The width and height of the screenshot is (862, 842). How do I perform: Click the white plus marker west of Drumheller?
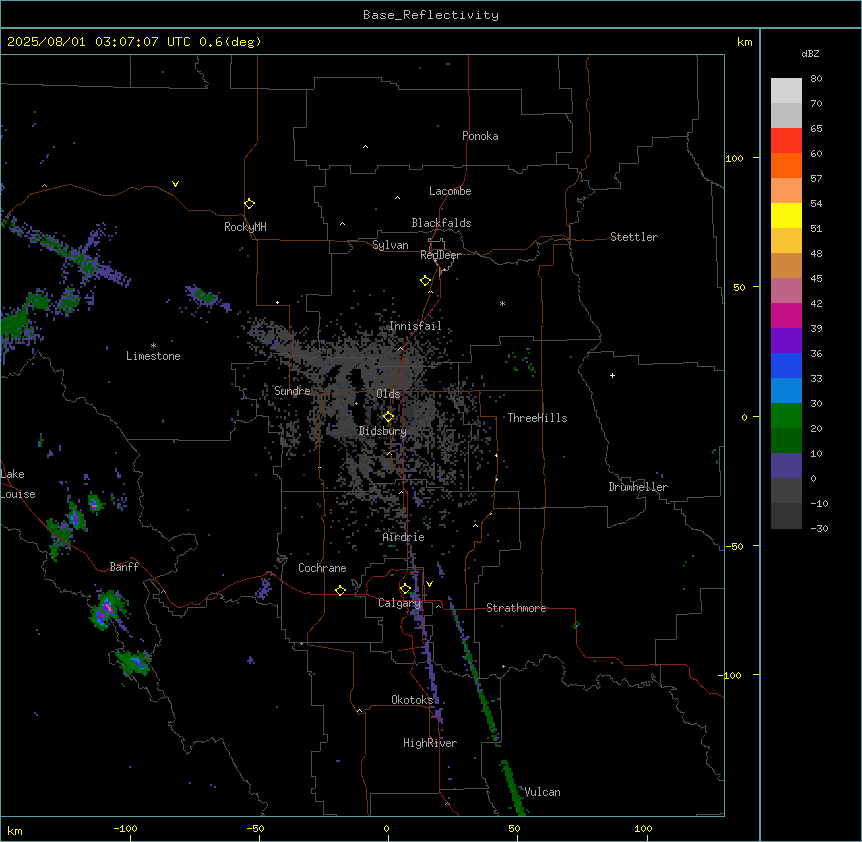pos(612,375)
